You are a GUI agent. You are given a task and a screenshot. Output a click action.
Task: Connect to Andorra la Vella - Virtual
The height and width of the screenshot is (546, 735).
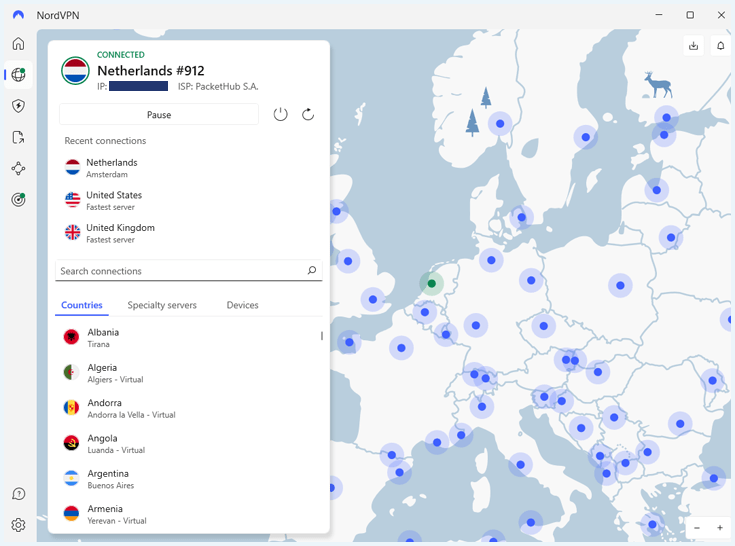[188, 408]
